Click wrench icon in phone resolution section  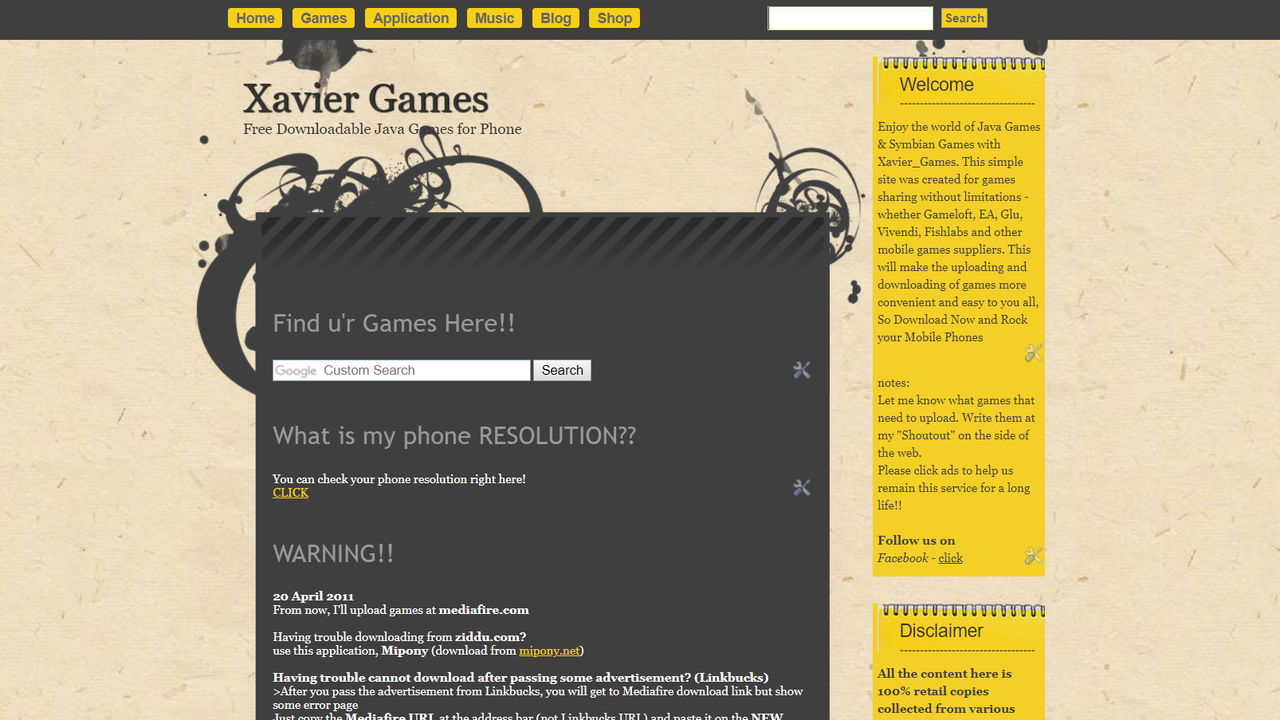pyautogui.click(x=801, y=487)
